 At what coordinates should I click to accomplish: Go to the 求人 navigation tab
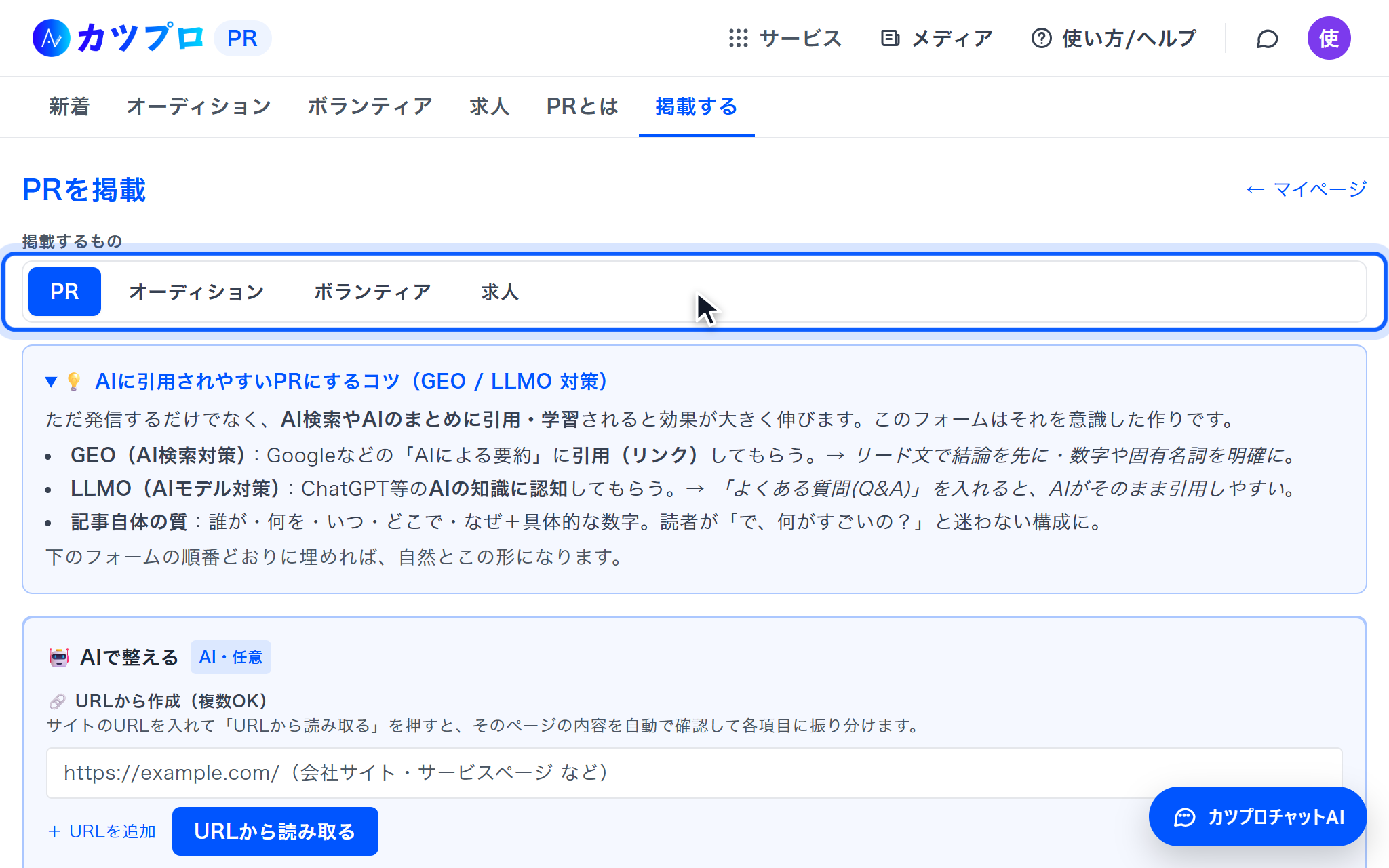pyautogui.click(x=490, y=106)
